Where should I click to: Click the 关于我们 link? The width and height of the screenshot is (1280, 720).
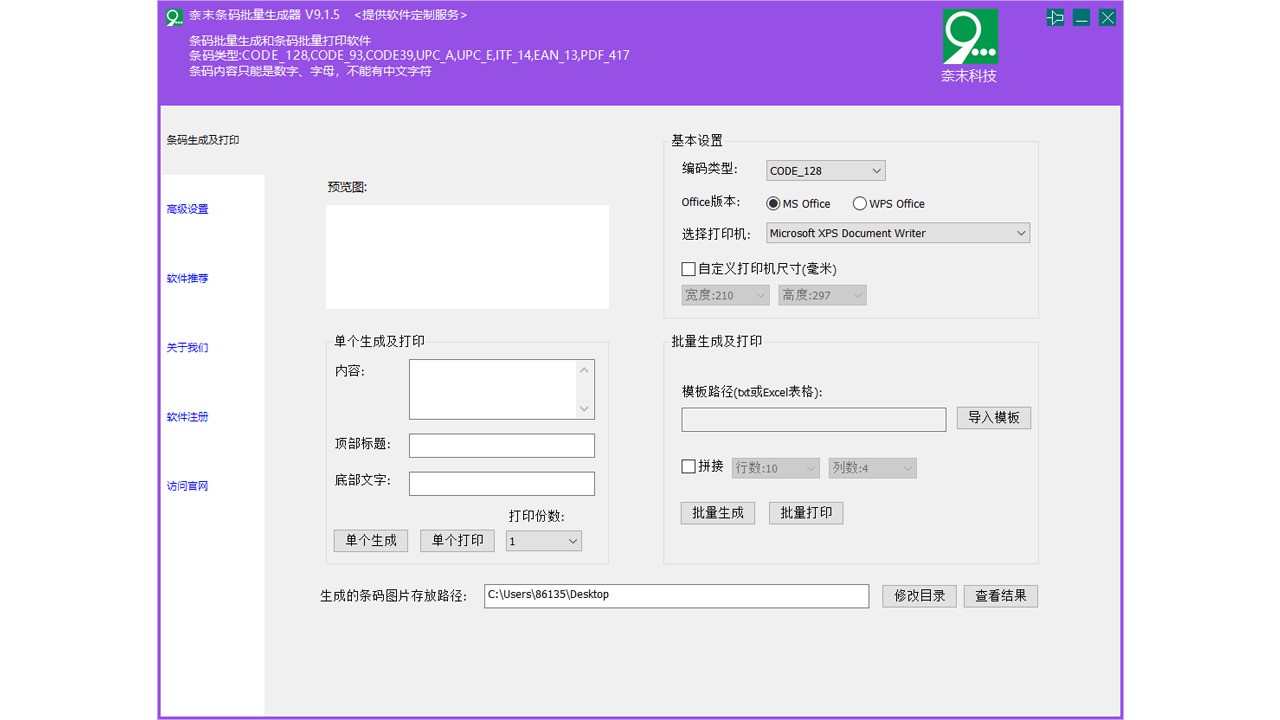click(x=187, y=347)
